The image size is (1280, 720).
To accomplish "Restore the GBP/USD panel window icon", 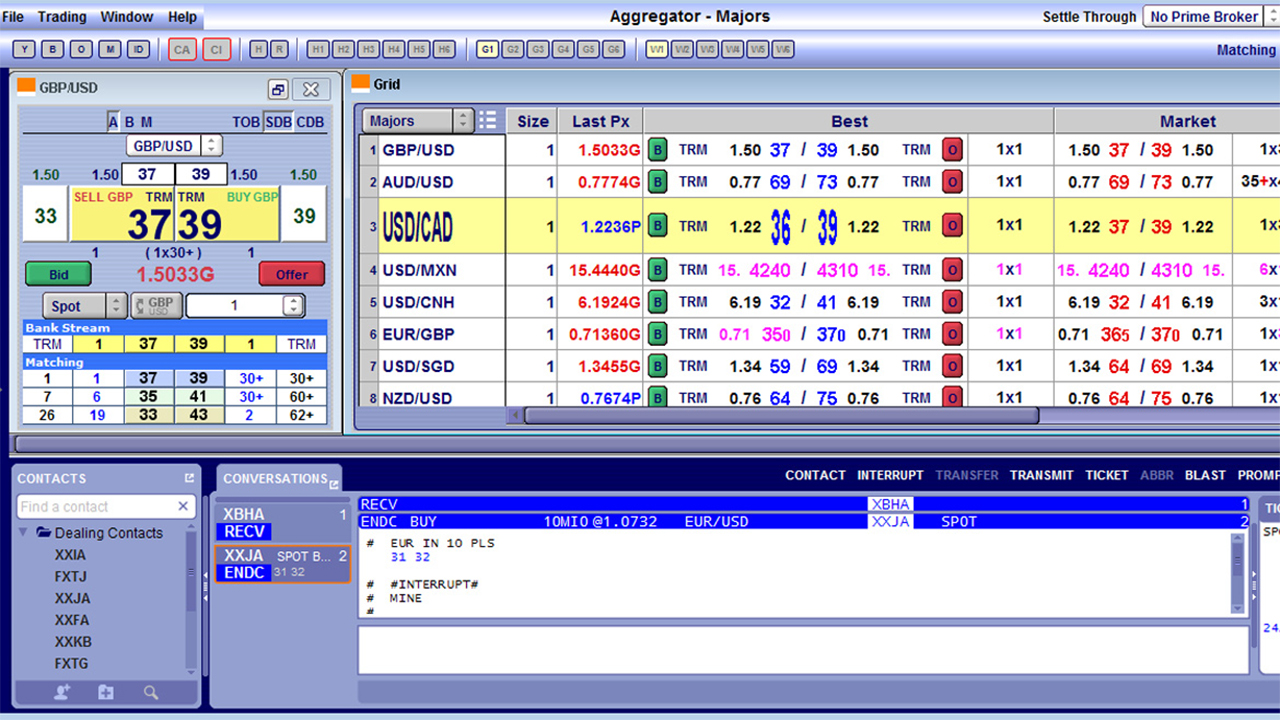I will pyautogui.click(x=279, y=89).
